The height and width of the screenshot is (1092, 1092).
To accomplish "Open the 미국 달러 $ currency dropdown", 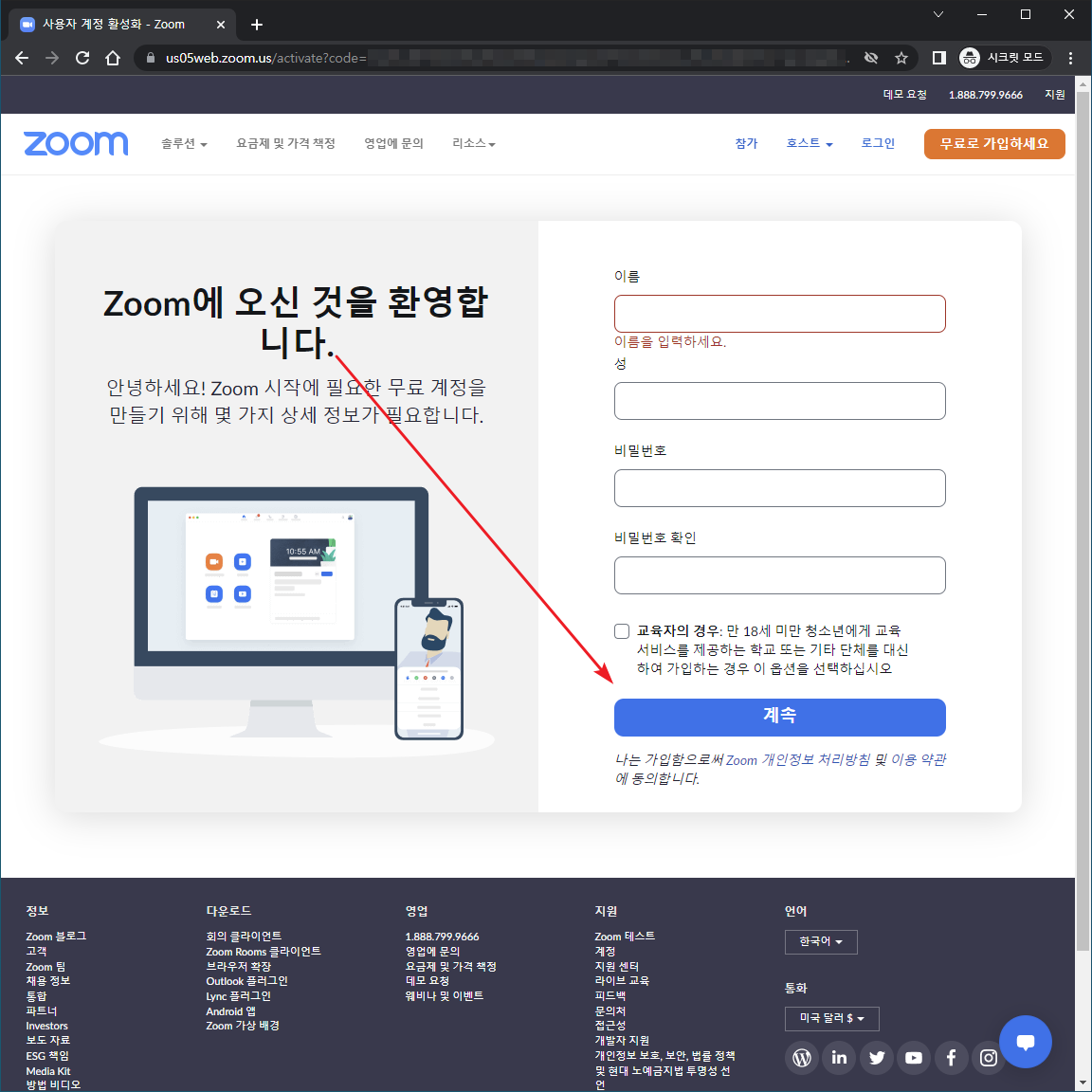I will (x=831, y=1018).
